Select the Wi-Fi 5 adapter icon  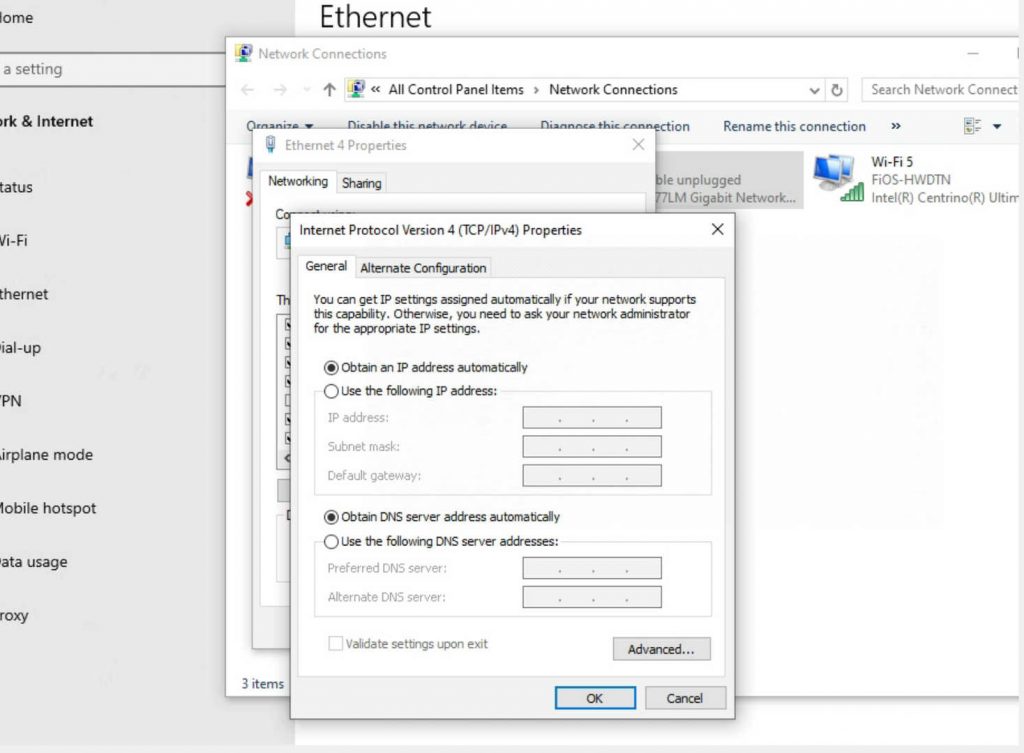tap(833, 175)
